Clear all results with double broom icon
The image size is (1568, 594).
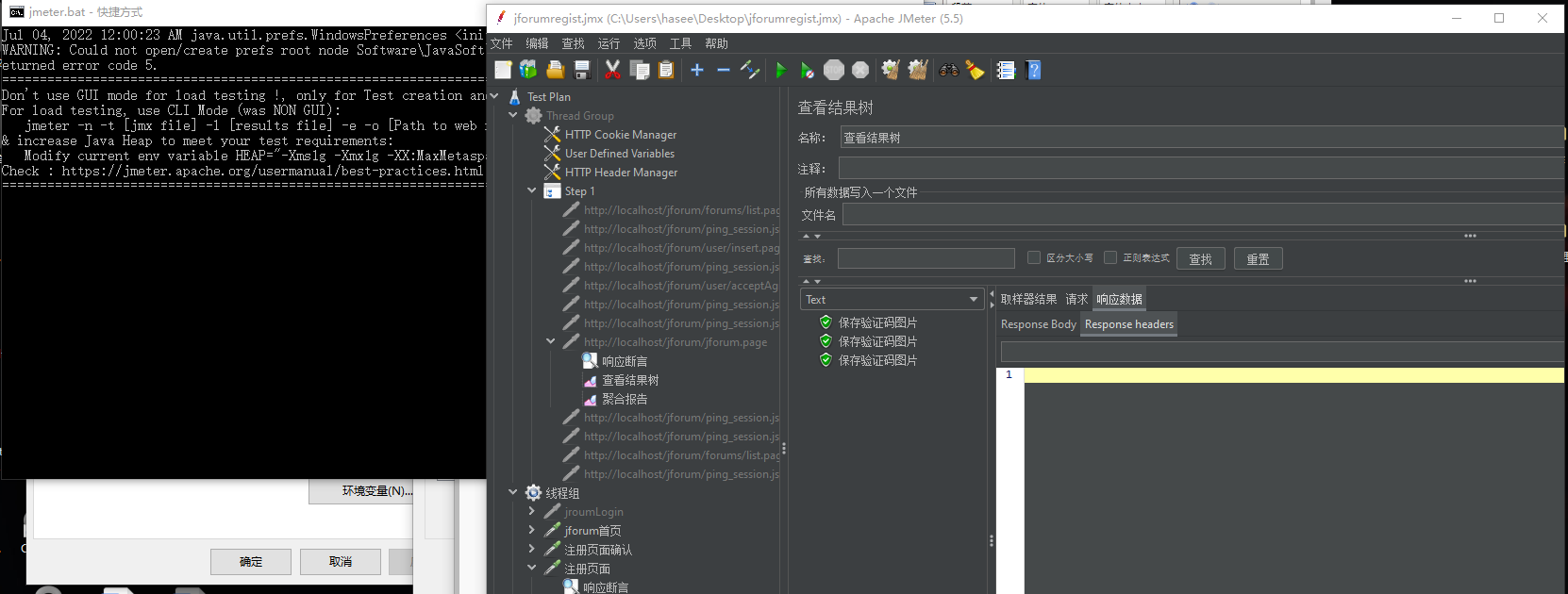click(x=918, y=70)
